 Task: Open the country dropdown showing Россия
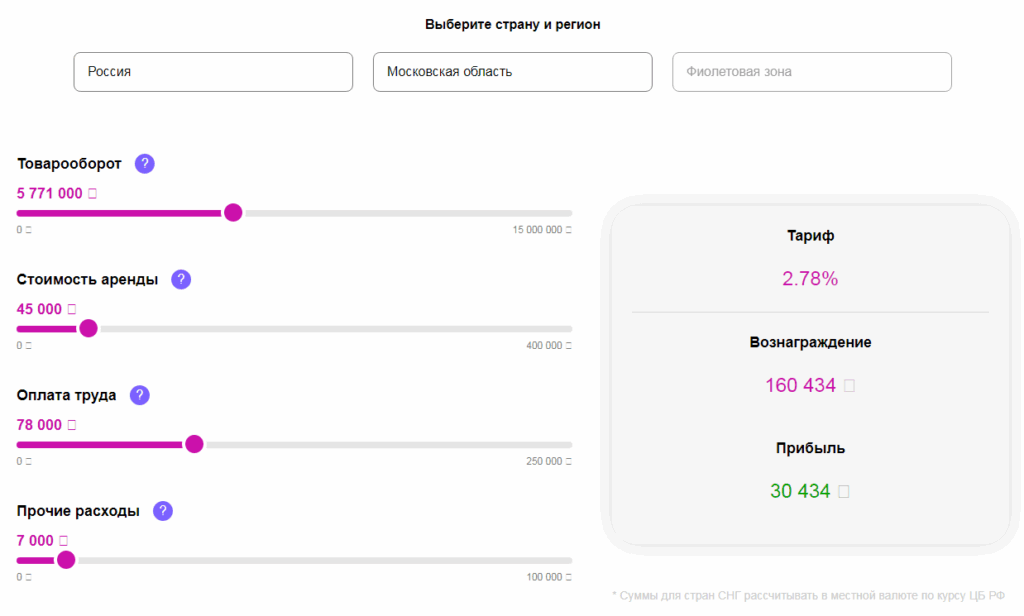tap(213, 72)
